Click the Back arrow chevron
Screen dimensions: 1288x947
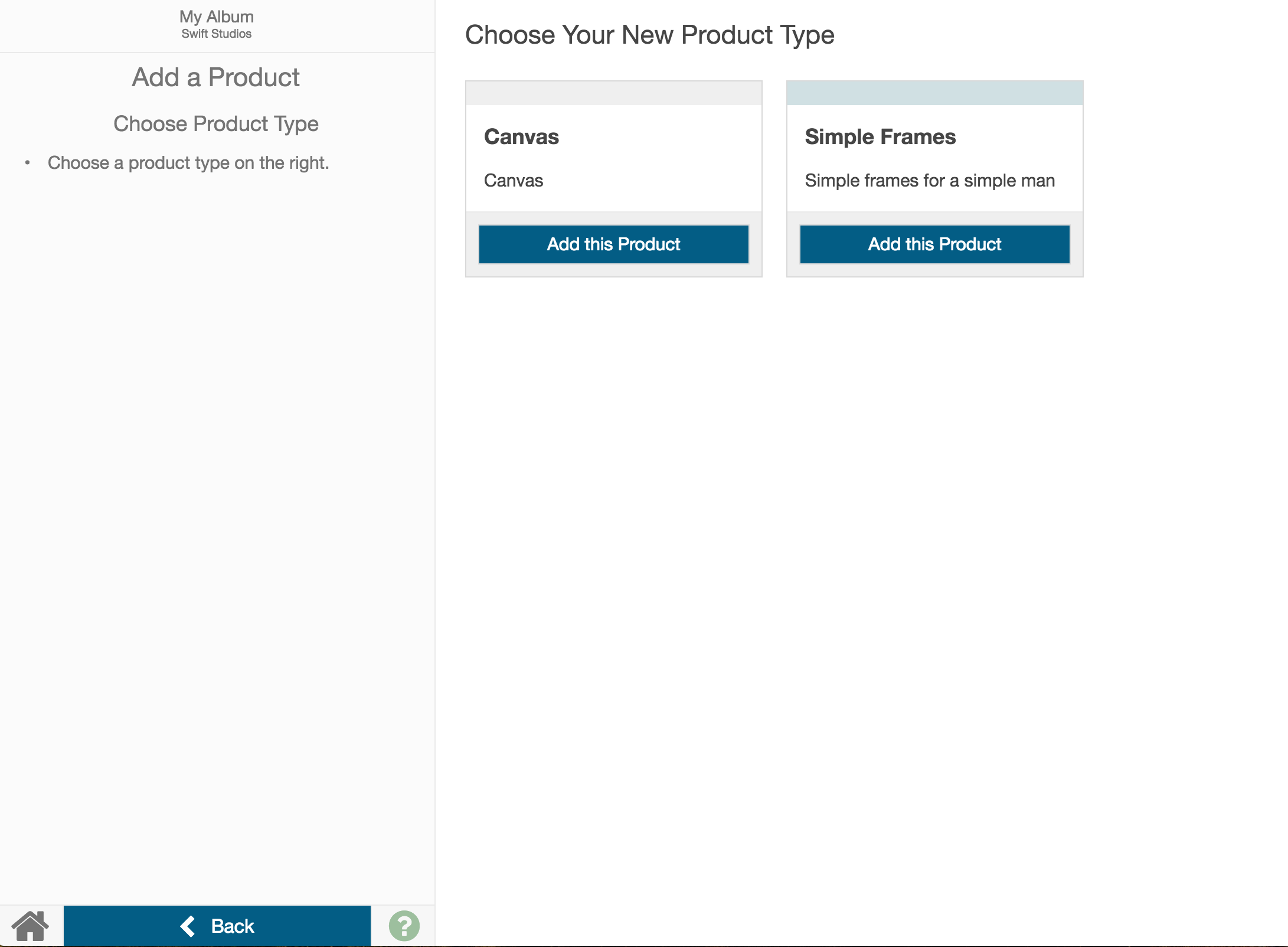click(188, 926)
